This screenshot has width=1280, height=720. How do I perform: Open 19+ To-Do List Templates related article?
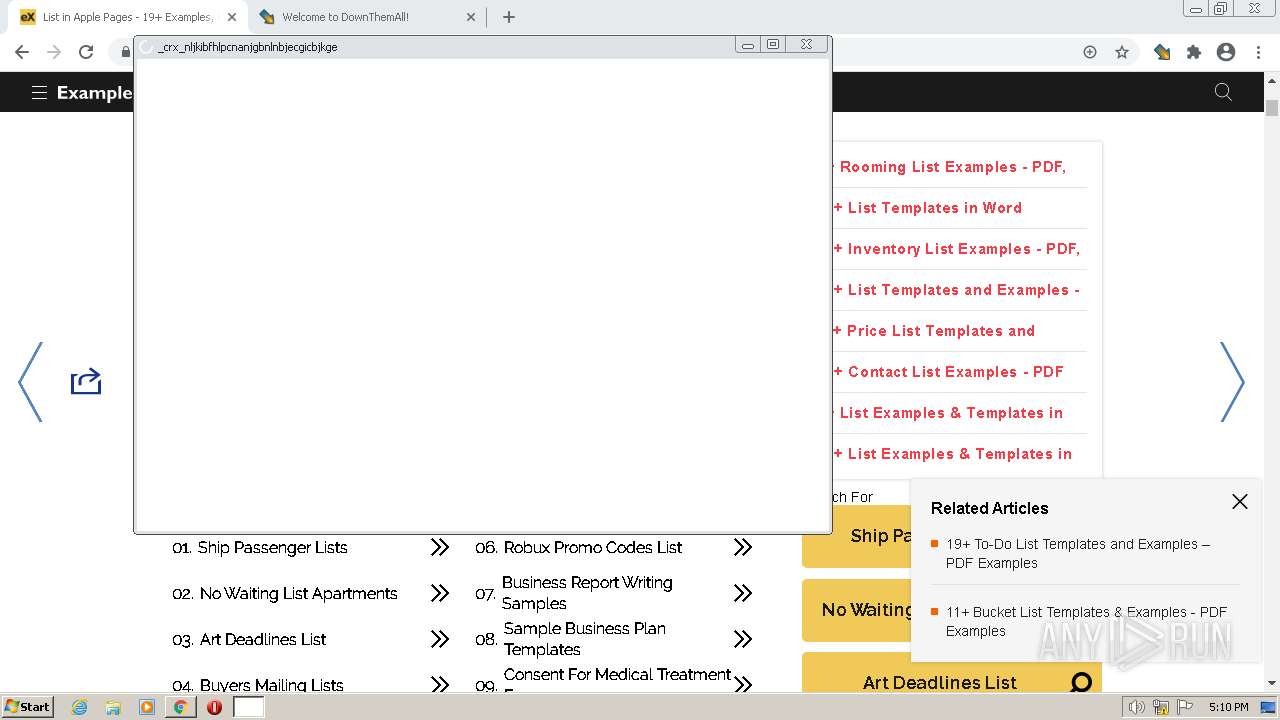pos(1078,553)
